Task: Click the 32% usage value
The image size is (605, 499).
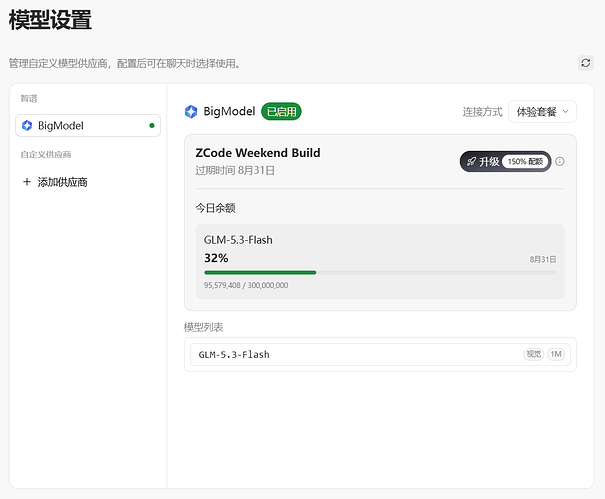Action: [216, 258]
